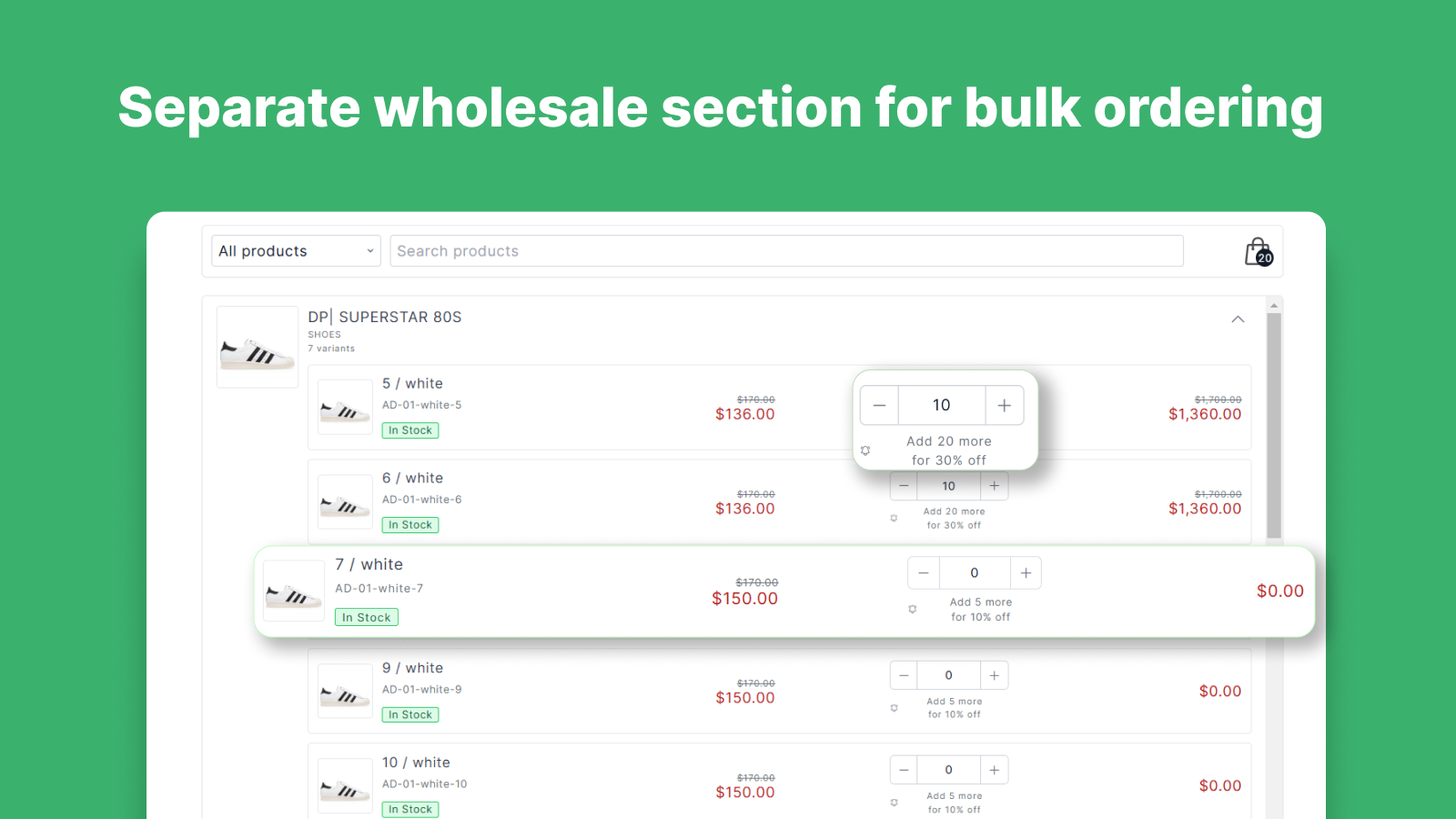Increase quantity for size 5 white
The height and width of the screenshot is (819, 1456).
[x=1004, y=404]
